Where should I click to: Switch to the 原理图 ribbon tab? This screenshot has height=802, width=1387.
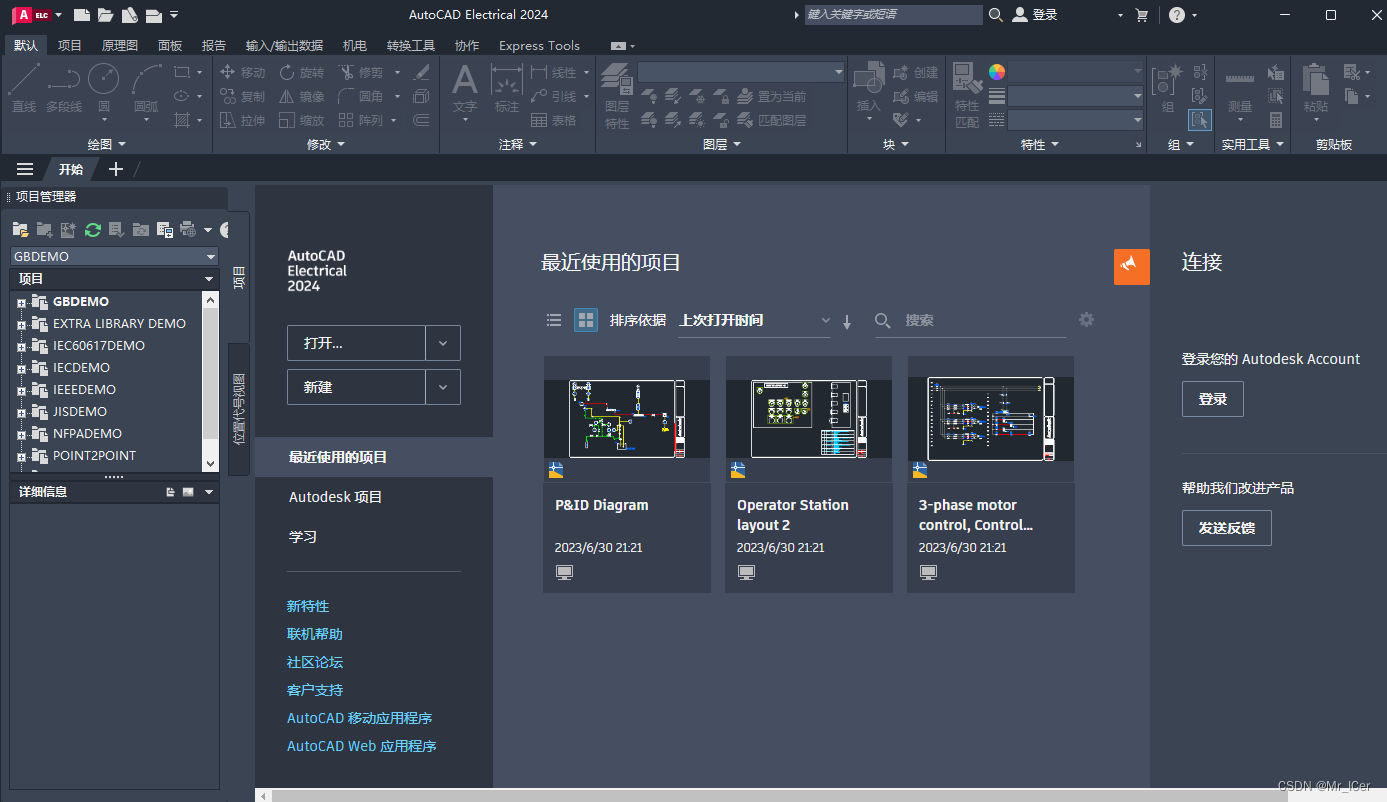[120, 45]
